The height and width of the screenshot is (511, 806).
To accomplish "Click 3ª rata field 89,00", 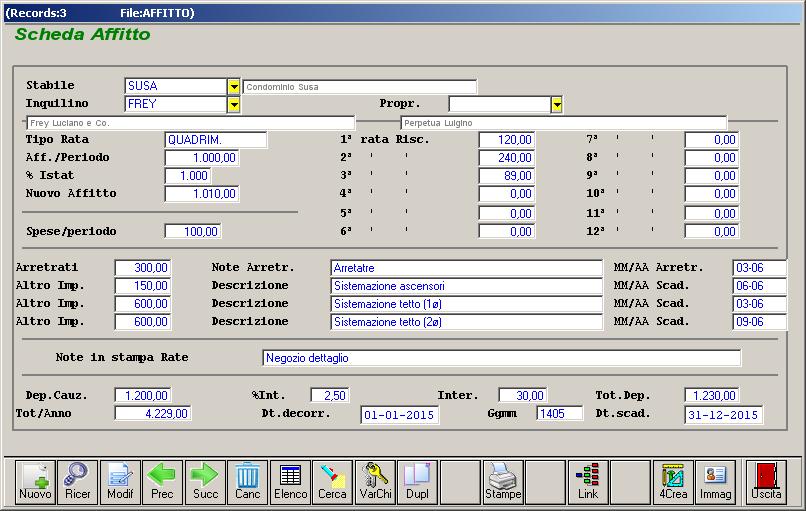I will tap(507, 176).
